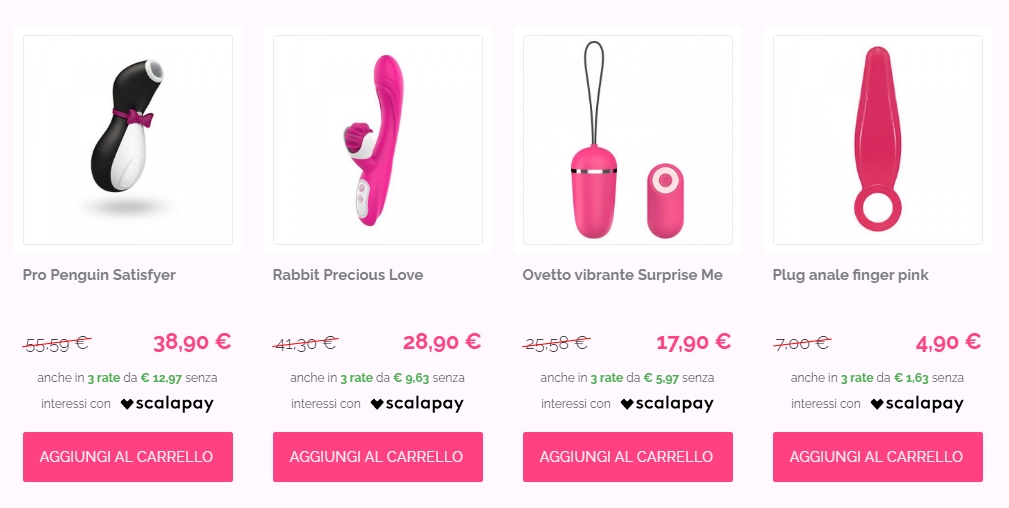Image resolution: width=1009 pixels, height=508 pixels.
Task: Click the 3 rate da € 1,63 text
Action: pyautogui.click(x=885, y=378)
